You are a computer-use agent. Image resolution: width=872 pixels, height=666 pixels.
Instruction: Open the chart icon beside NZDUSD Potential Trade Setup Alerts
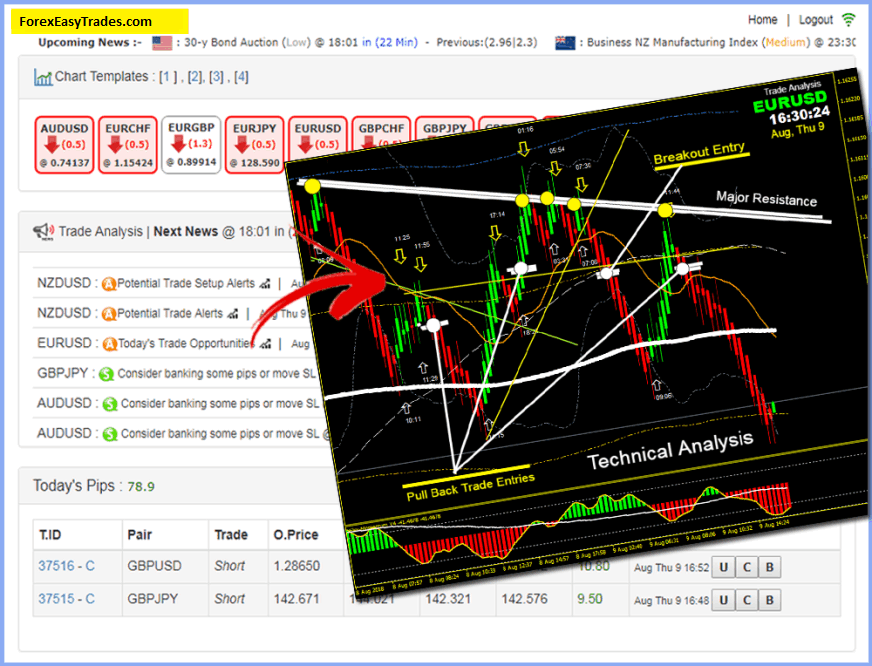(x=265, y=284)
